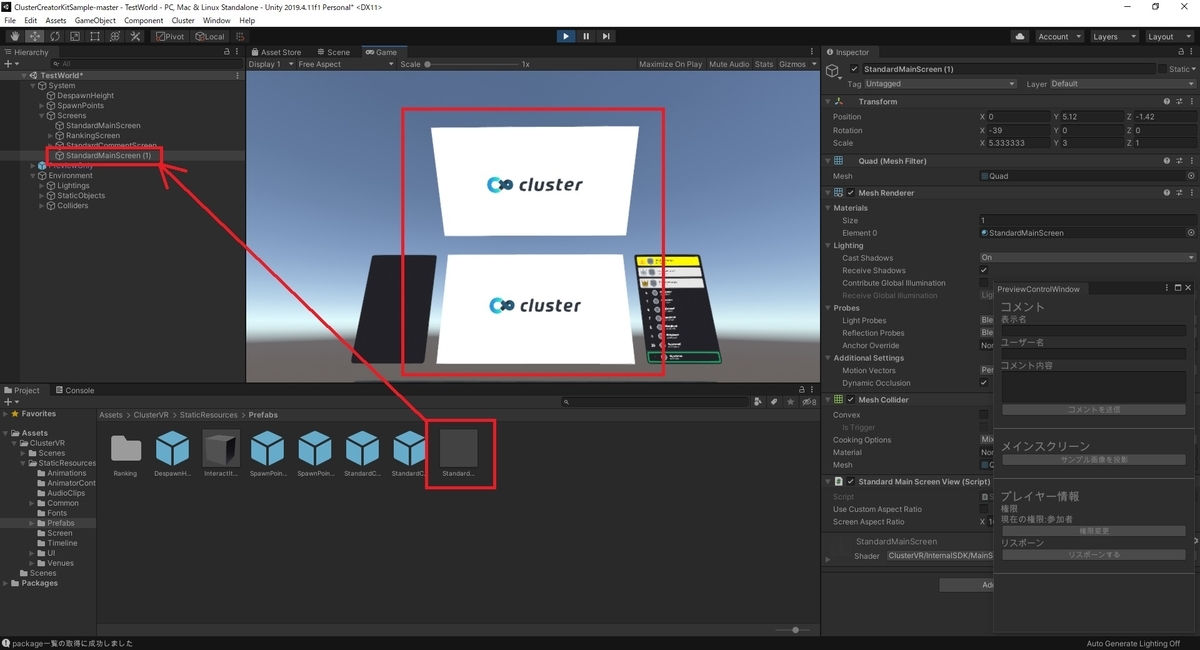This screenshot has height=650, width=1200.
Task: Toggle Receive Shadows checkbox
Action: 984,270
